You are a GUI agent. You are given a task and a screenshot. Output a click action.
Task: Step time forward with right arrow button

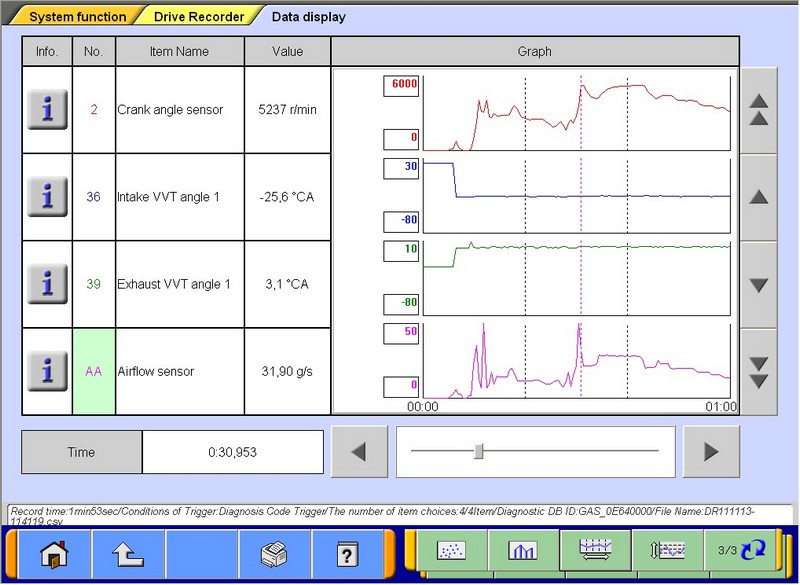click(711, 452)
